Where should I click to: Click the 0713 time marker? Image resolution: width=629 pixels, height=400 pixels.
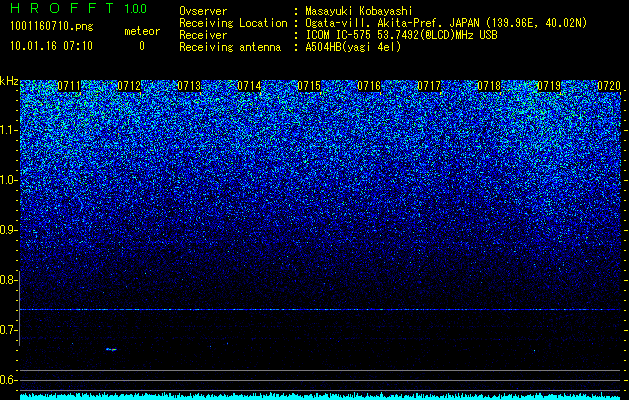[189, 86]
